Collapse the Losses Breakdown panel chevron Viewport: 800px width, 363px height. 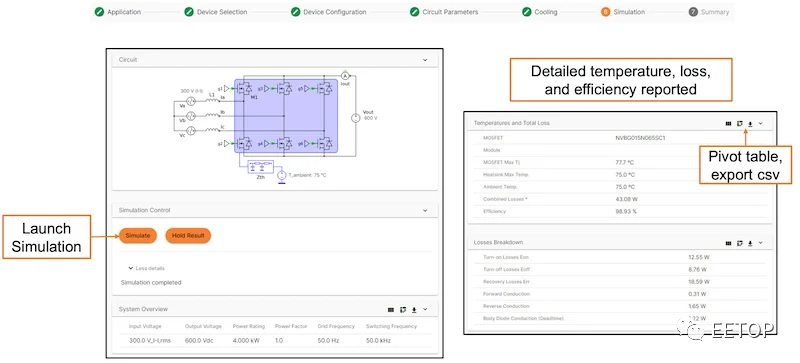[x=760, y=243]
